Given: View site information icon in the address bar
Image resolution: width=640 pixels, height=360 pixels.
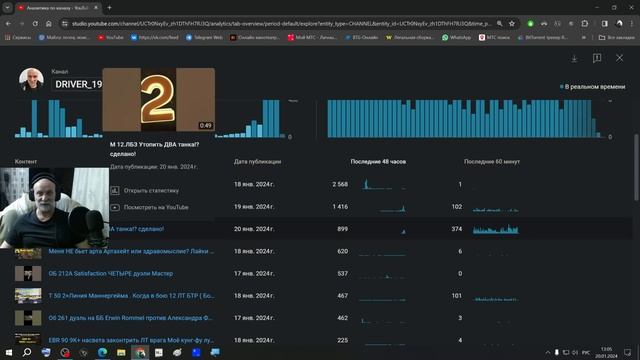Looking at the screenshot, I should (64, 24).
